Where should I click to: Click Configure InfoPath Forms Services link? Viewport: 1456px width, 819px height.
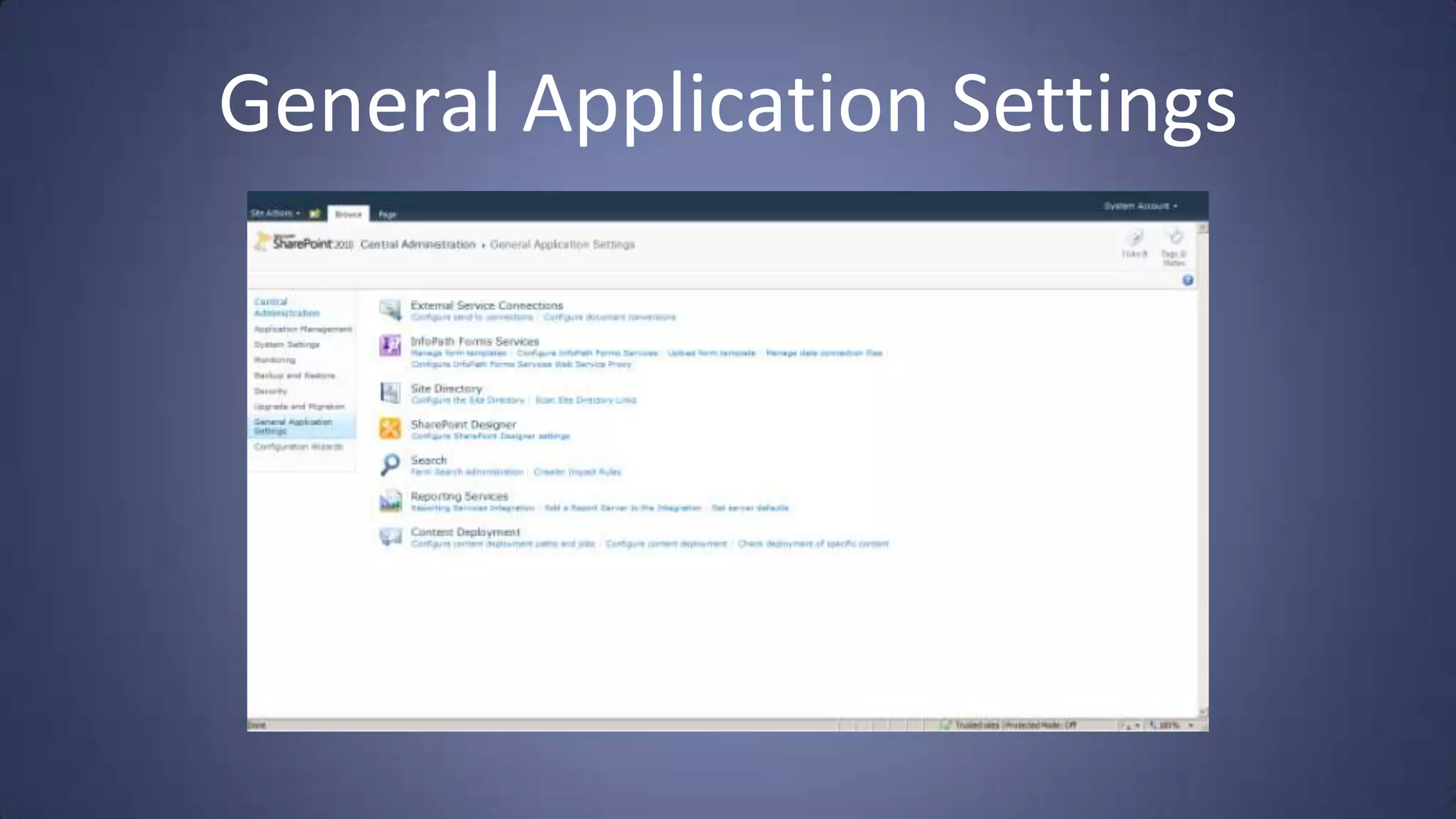[x=587, y=353]
